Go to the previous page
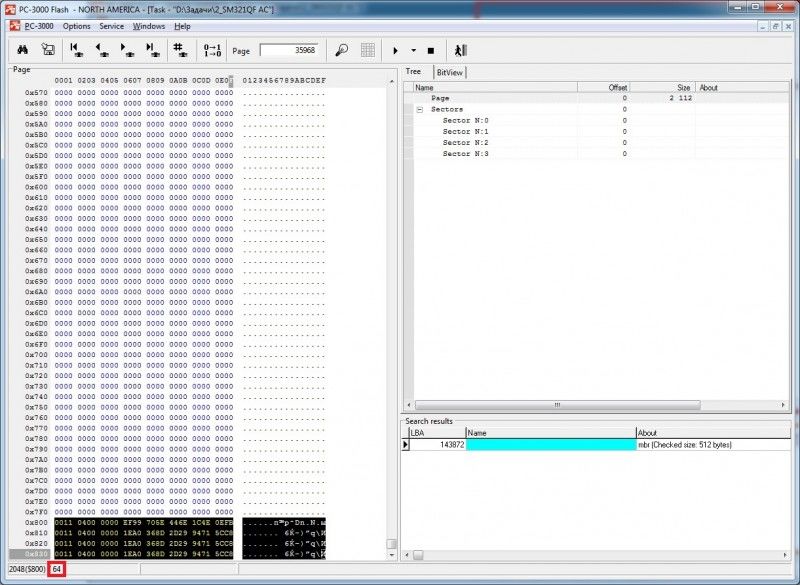Image resolution: width=800 pixels, height=585 pixels. click(x=102, y=49)
